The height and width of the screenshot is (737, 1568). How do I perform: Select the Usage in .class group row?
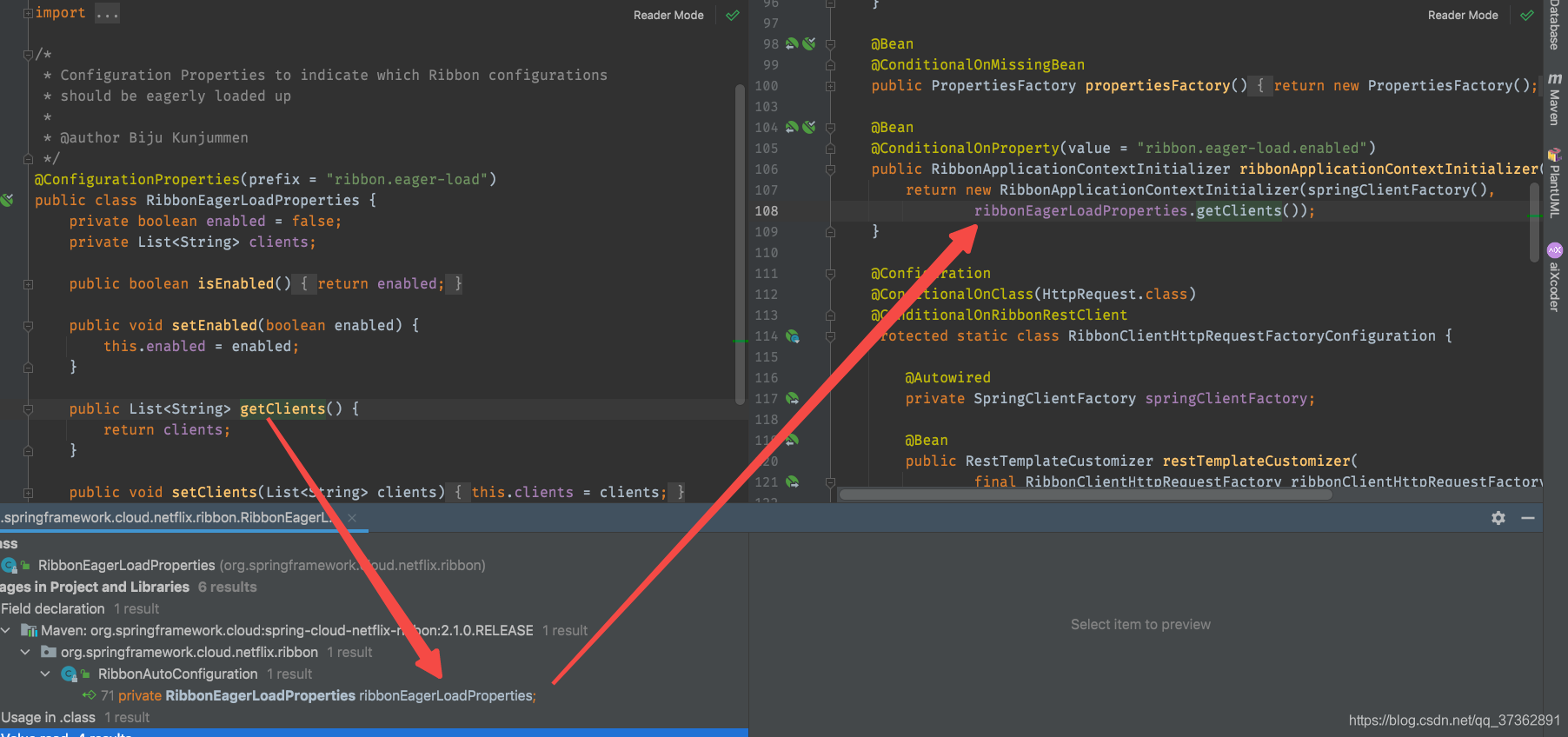point(75,718)
